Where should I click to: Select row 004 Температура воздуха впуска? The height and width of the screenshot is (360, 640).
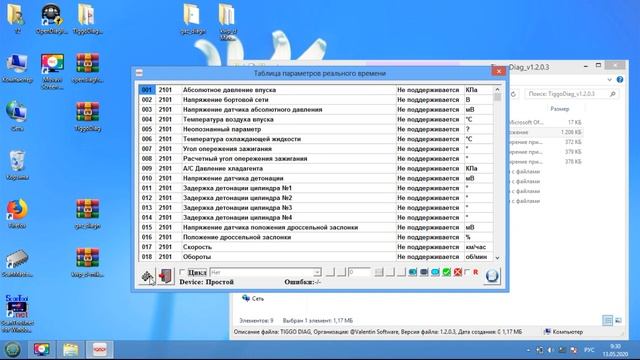click(x=316, y=119)
